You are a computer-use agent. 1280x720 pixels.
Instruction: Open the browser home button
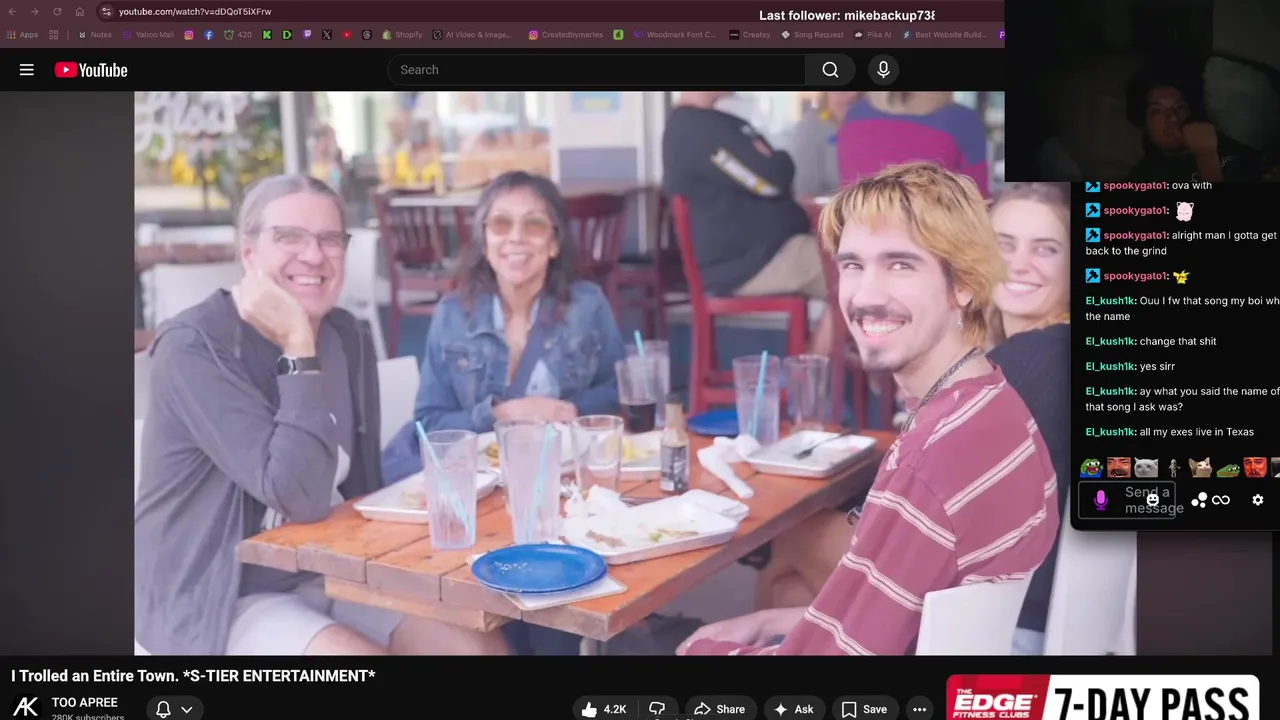pyautogui.click(x=79, y=12)
